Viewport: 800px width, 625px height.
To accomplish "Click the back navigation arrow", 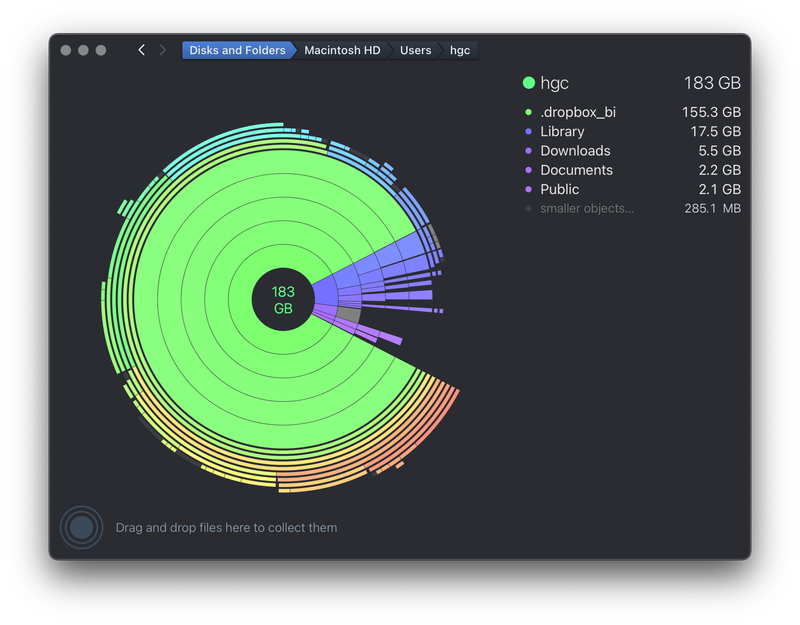I will tap(141, 50).
